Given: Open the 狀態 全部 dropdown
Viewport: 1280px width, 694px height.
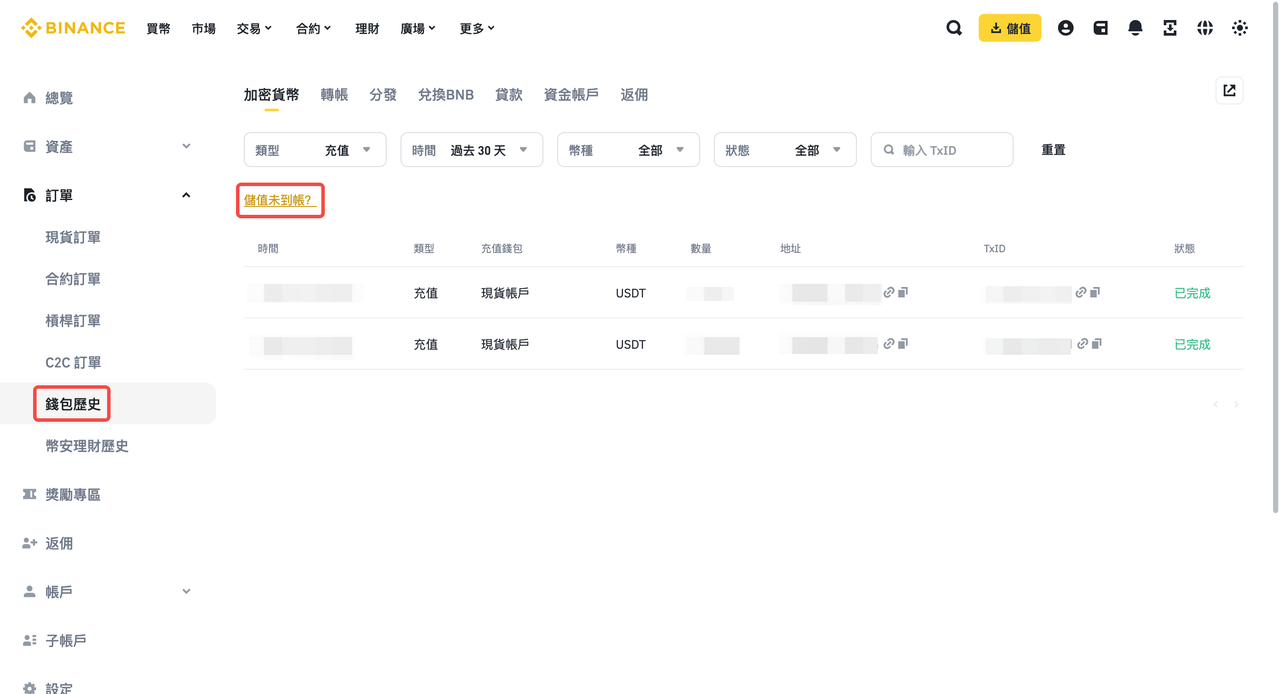Looking at the screenshot, I should (x=784, y=150).
